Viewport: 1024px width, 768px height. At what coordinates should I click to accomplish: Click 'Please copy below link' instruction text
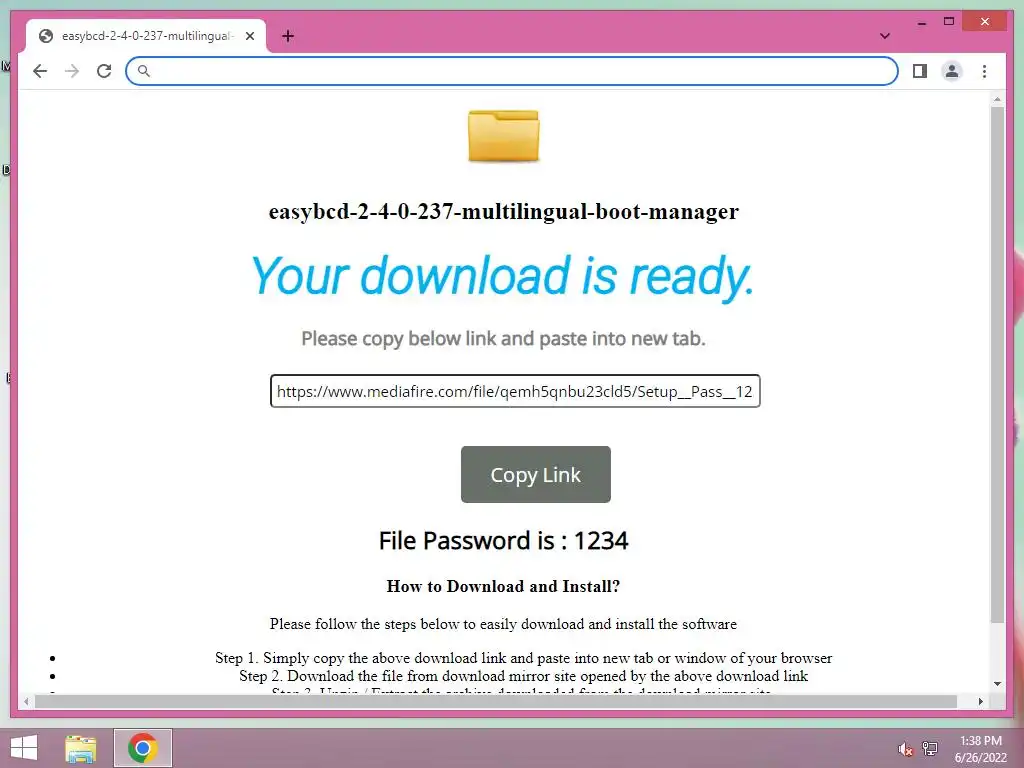(x=503, y=338)
